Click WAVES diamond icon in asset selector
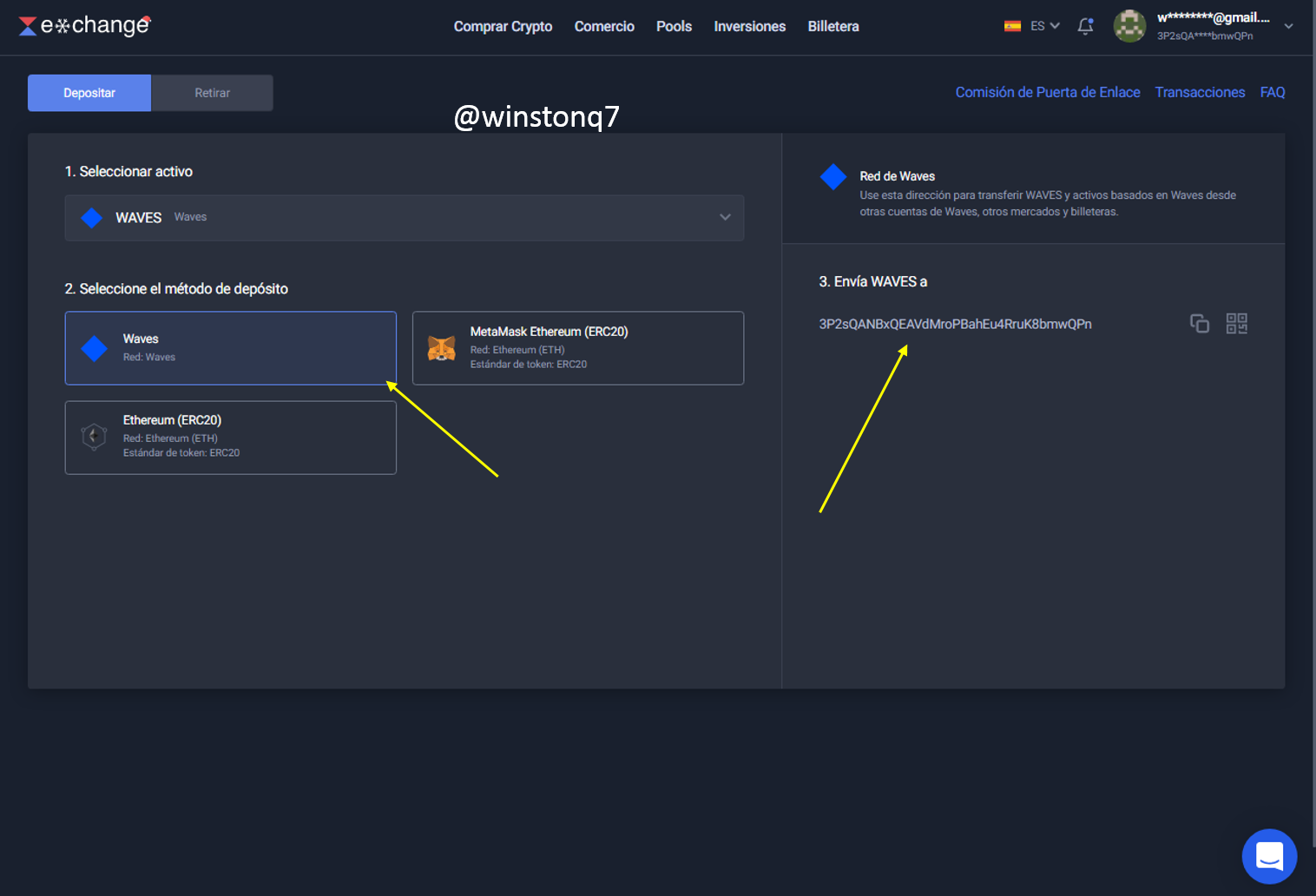Image resolution: width=1316 pixels, height=896 pixels. coord(91,218)
